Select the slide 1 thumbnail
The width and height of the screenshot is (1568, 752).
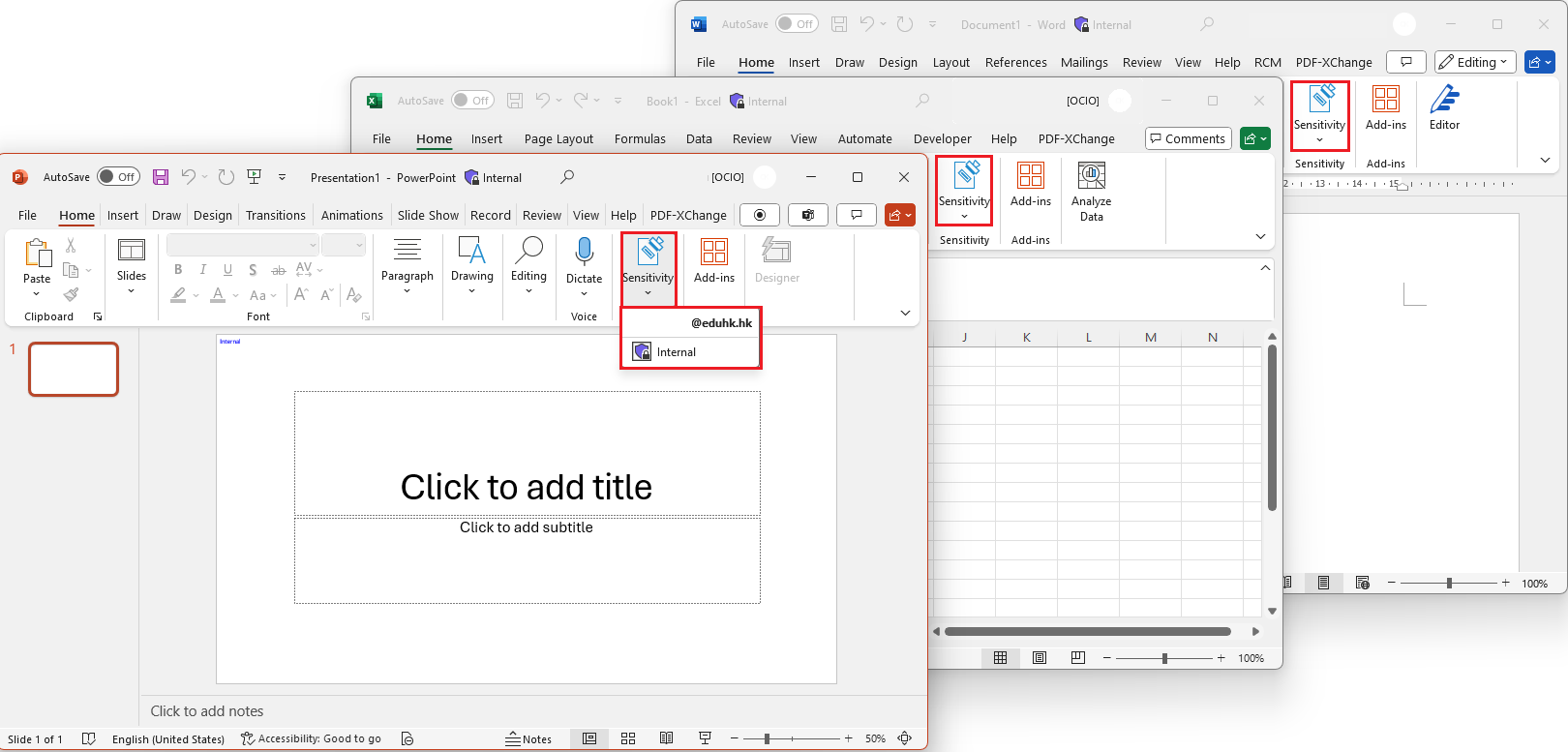click(74, 369)
